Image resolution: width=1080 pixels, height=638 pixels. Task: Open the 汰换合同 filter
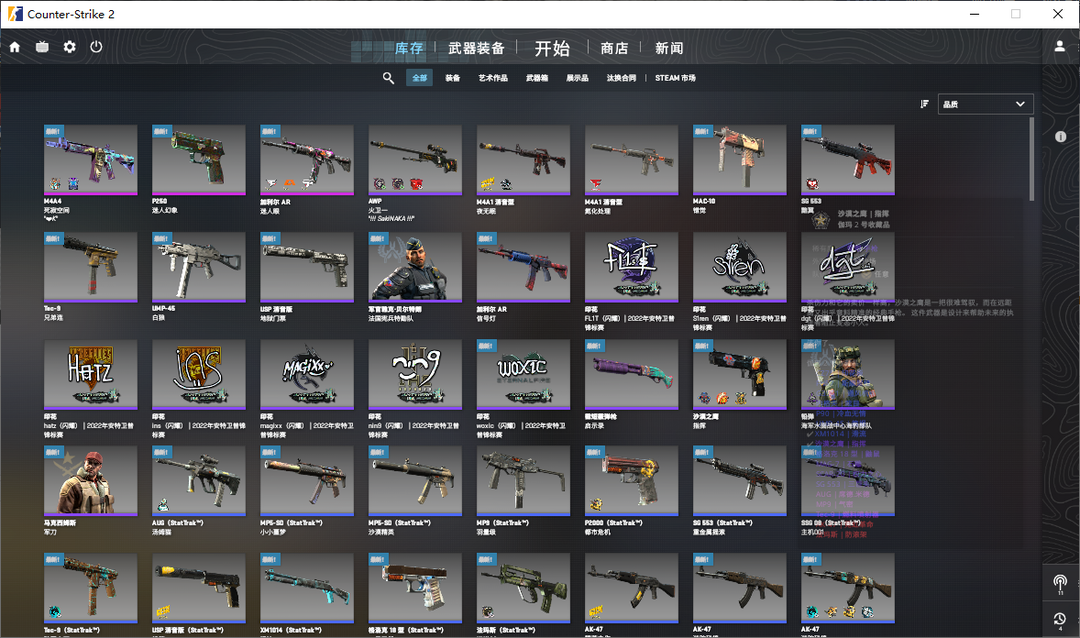[621, 78]
